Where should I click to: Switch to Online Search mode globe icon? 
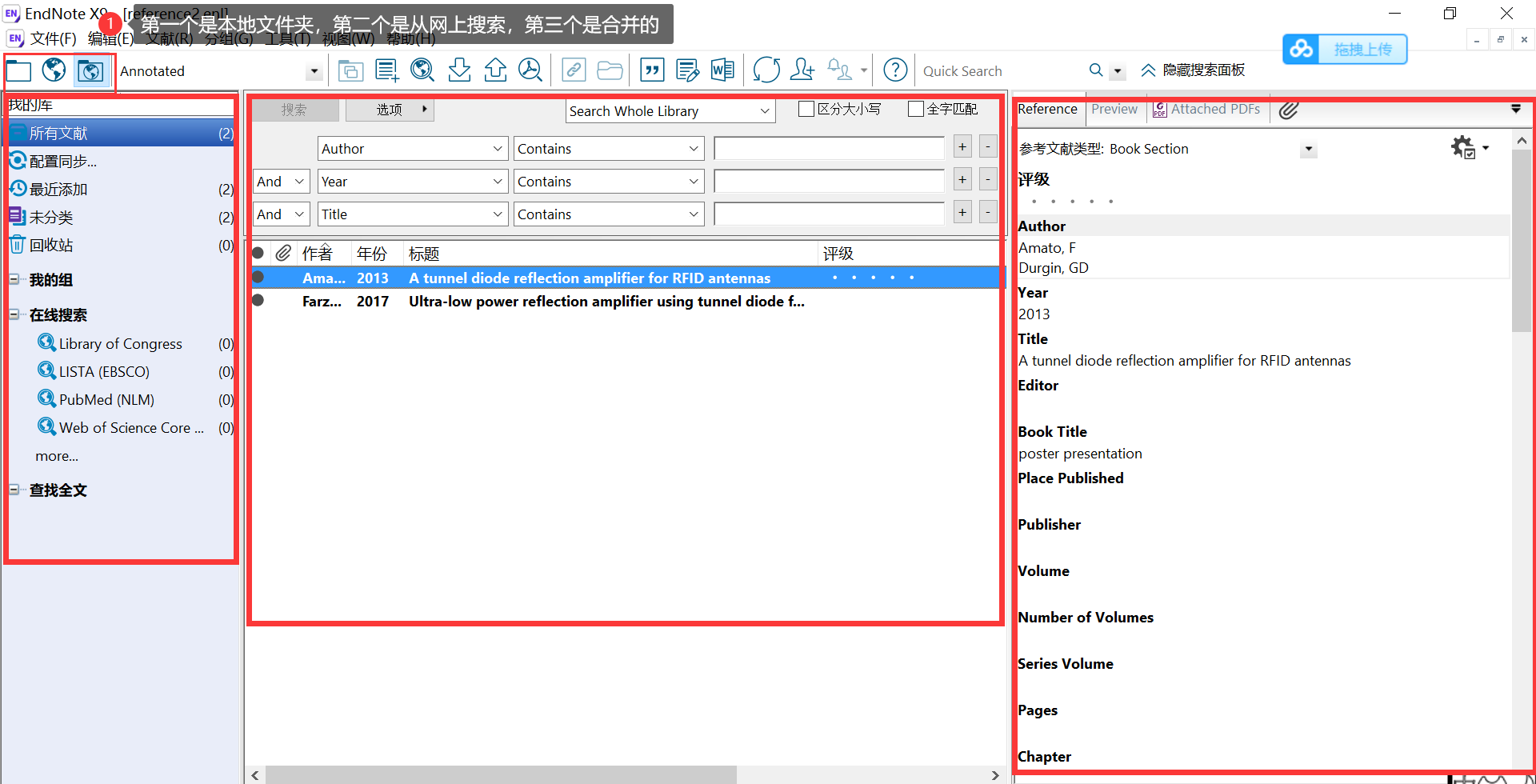pyautogui.click(x=54, y=70)
